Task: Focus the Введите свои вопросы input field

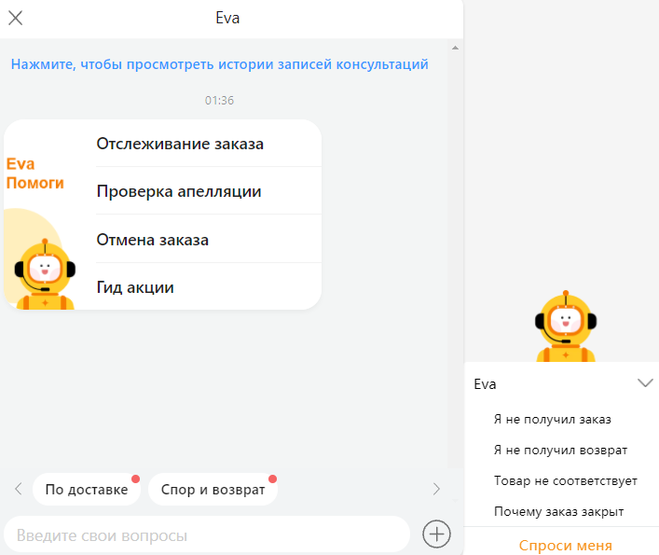Action: (207, 535)
